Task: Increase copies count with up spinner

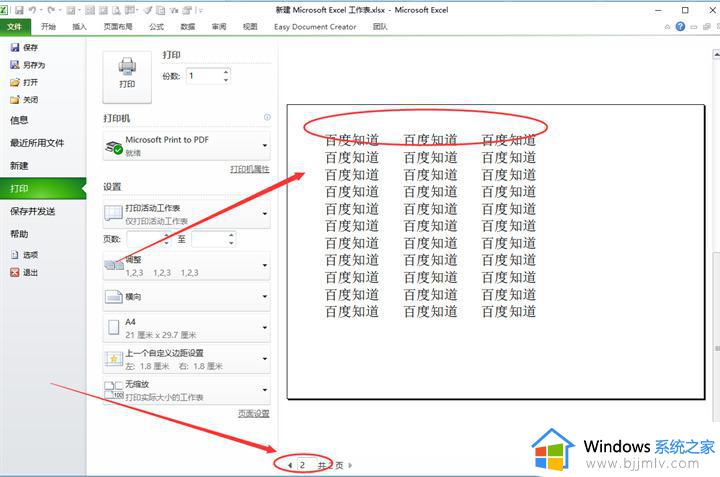Action: 226,72
